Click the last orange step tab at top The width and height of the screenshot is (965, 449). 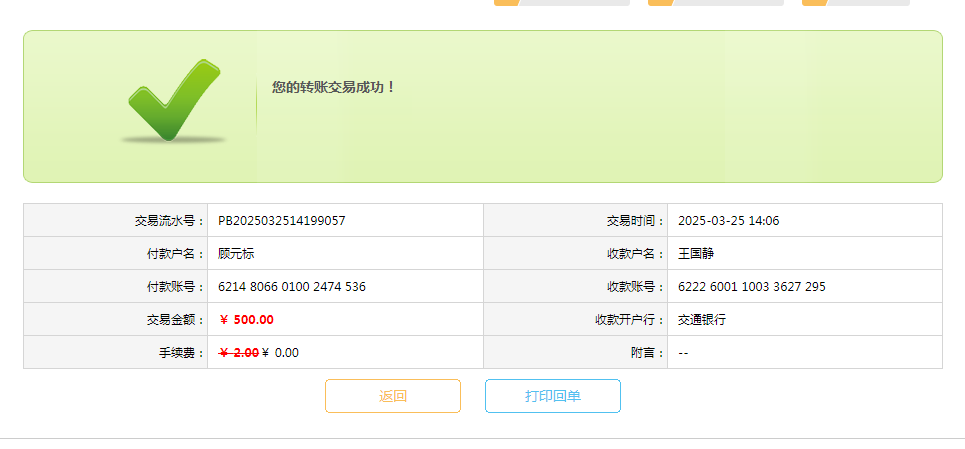pyautogui.click(x=856, y=3)
